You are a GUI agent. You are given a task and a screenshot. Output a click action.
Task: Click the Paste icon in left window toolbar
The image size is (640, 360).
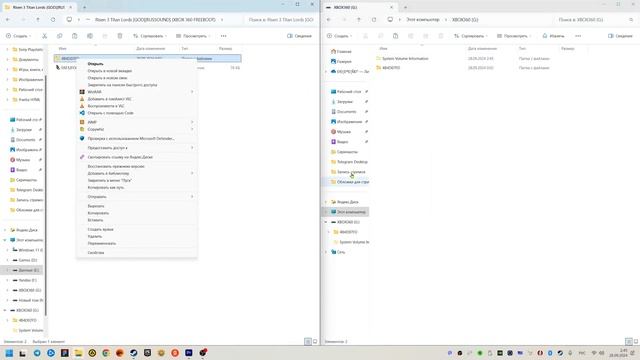pos(75,36)
